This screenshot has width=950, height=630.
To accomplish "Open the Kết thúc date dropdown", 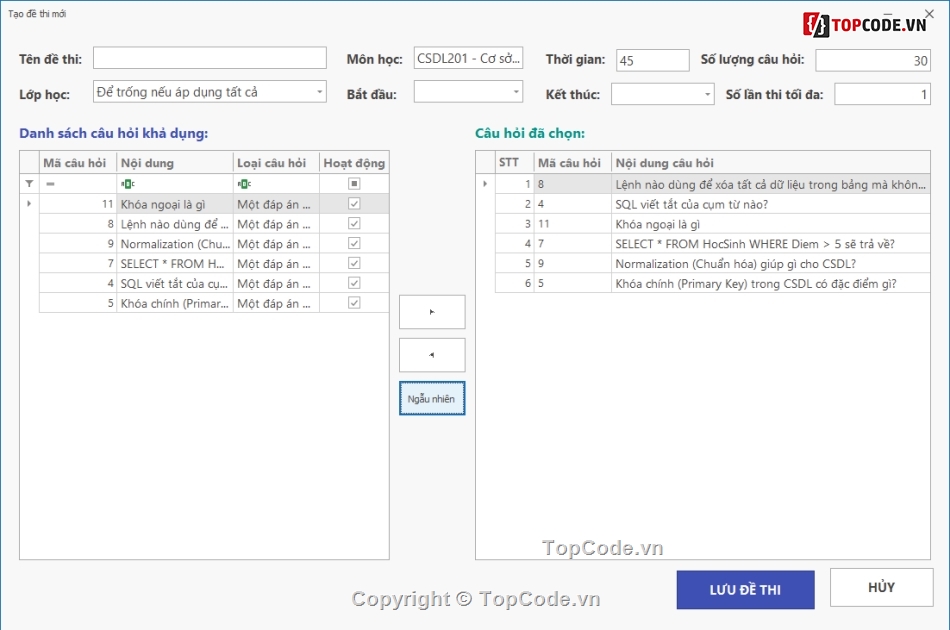I will [x=707, y=94].
